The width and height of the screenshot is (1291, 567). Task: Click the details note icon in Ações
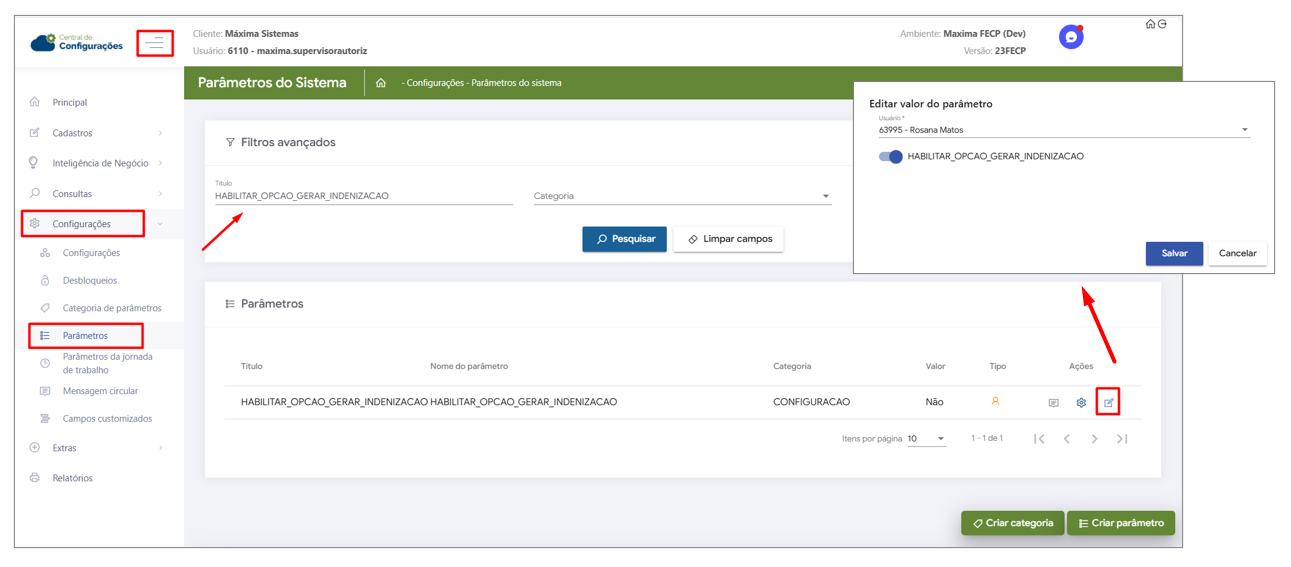tap(1053, 402)
